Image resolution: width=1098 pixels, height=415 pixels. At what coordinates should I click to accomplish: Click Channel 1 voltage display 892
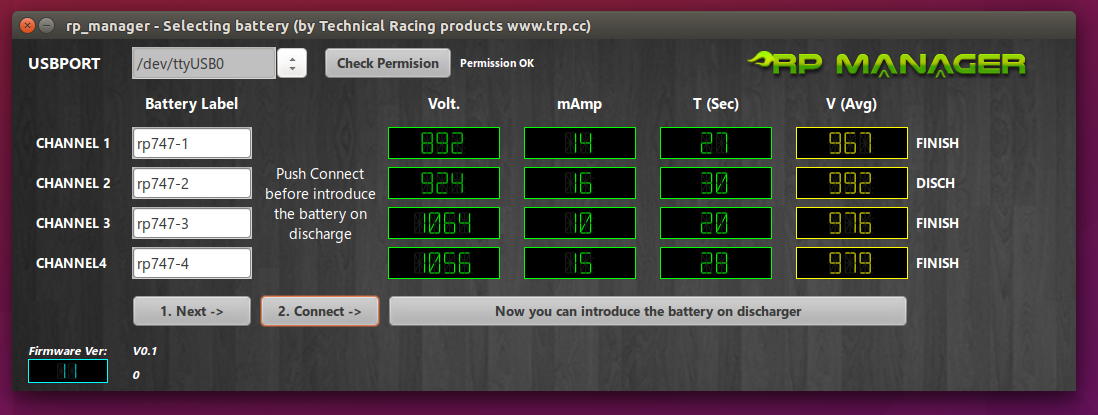tap(444, 143)
